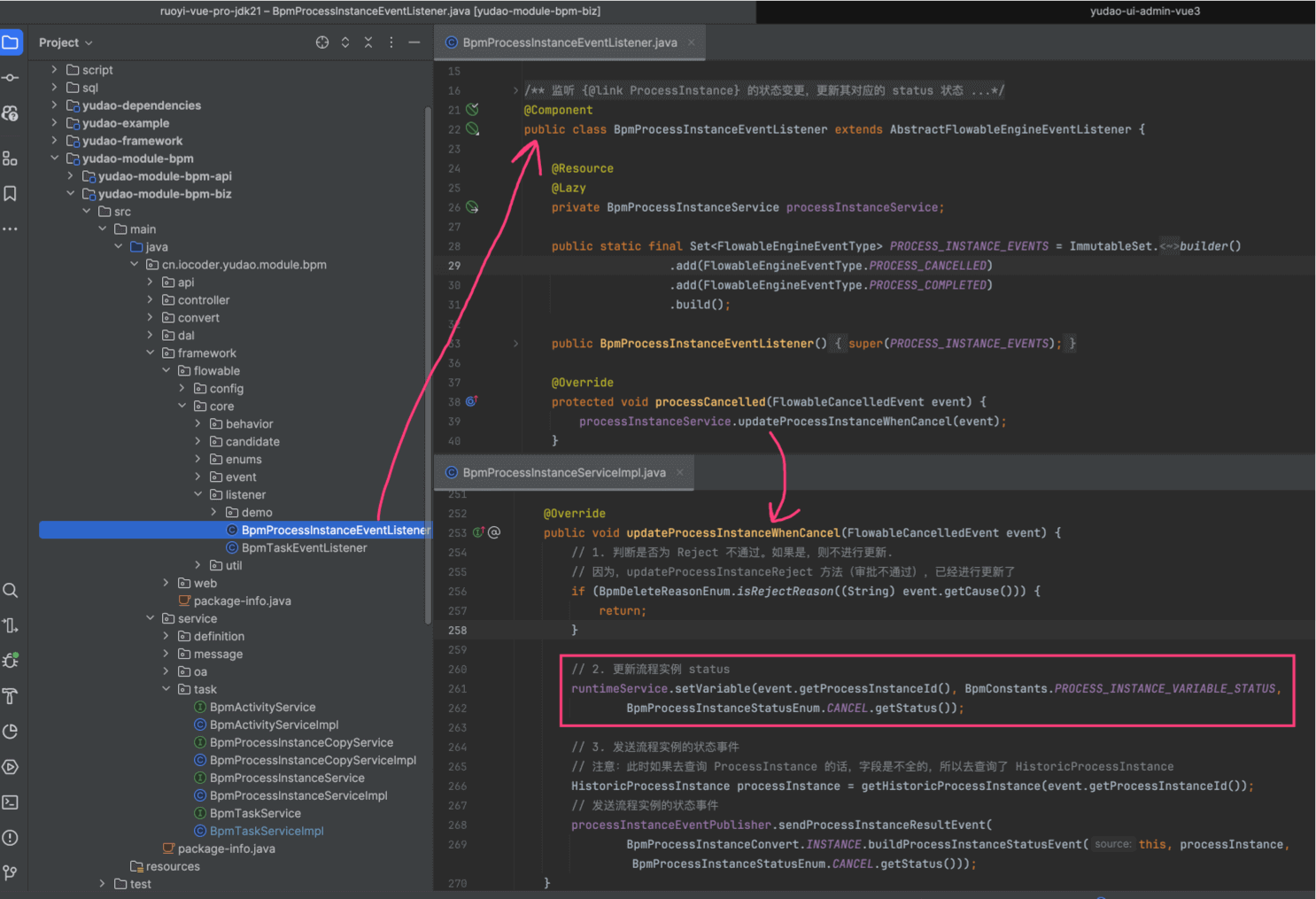Viewport: 1316px width, 899px height.
Task: Unfold the constructor at line 33
Action: (515, 344)
